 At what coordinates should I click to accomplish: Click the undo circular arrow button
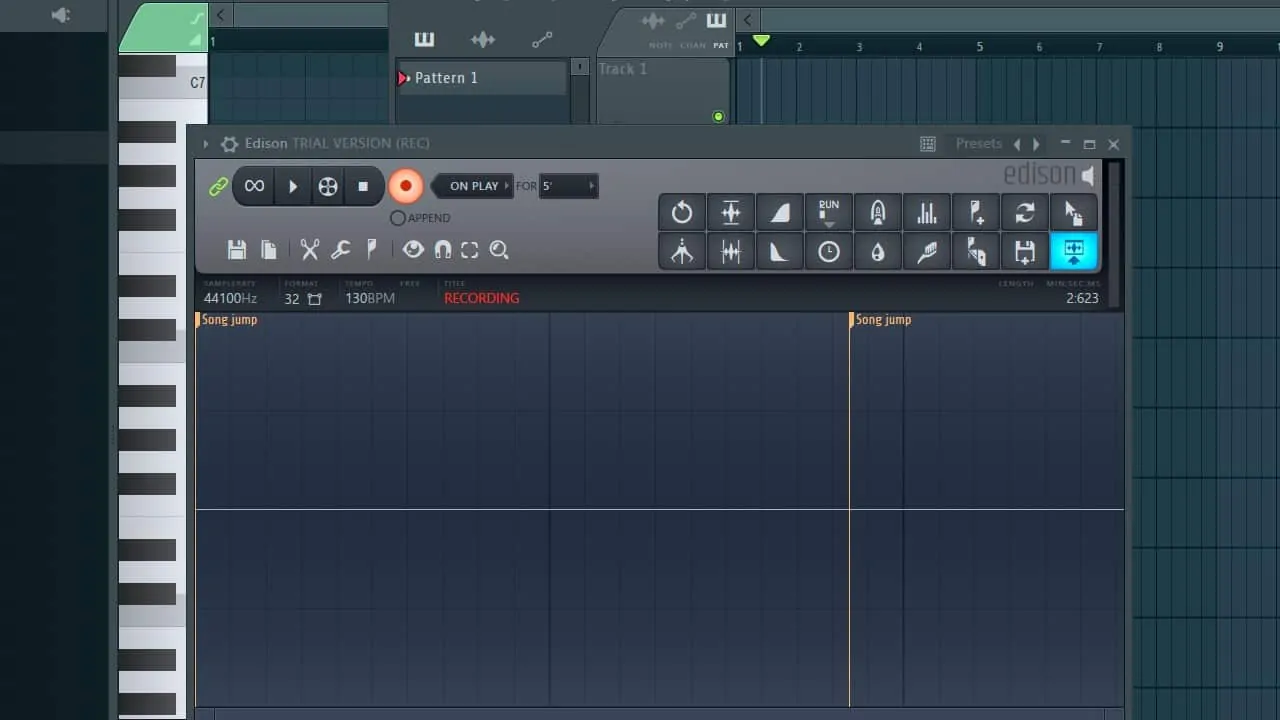coord(682,212)
